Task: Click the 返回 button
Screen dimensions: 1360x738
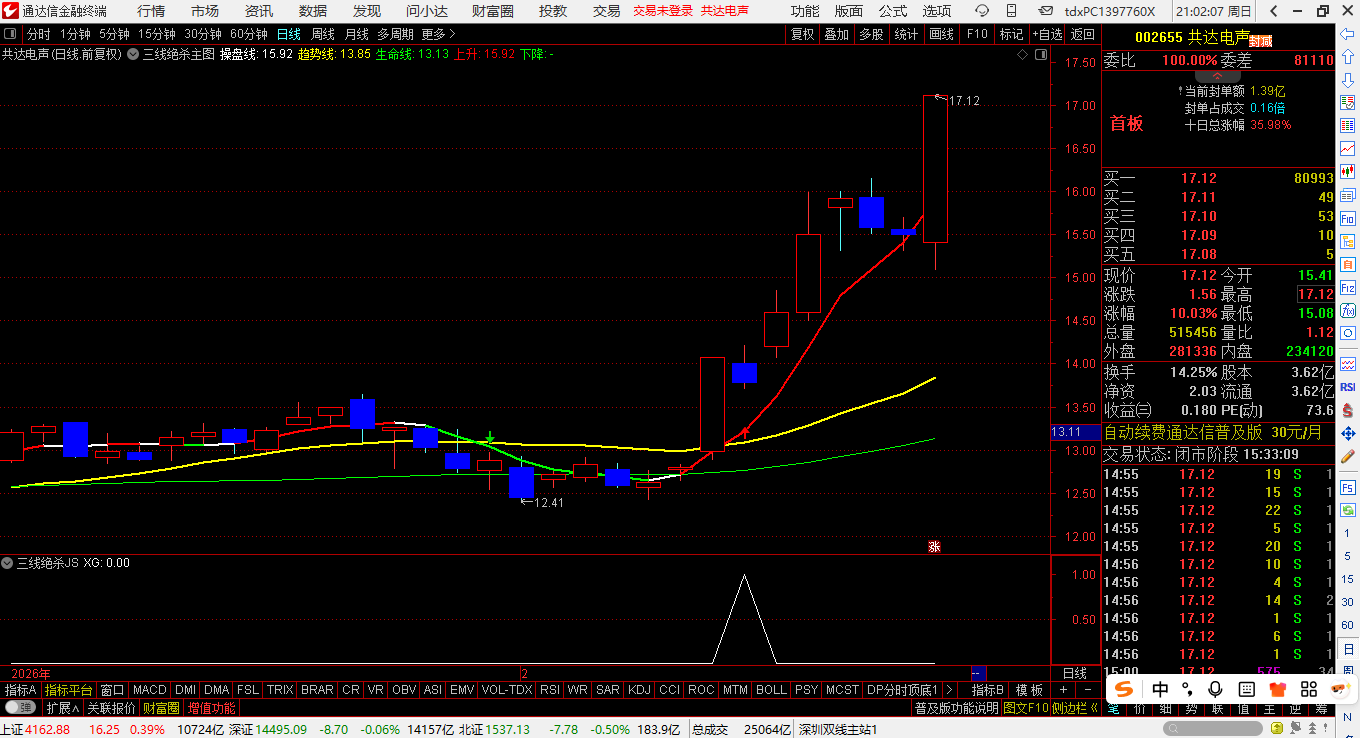Action: pyautogui.click(x=1083, y=34)
